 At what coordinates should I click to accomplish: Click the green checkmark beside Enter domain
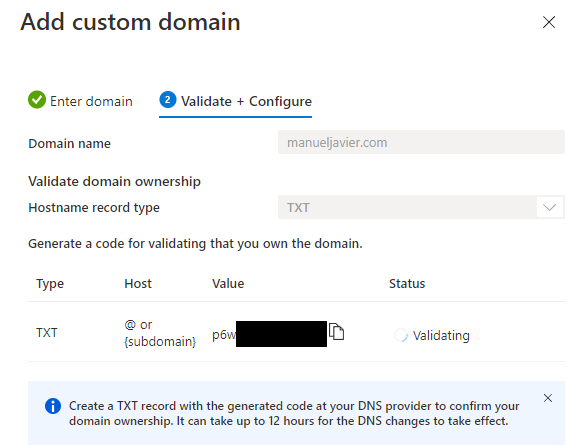(x=37, y=99)
